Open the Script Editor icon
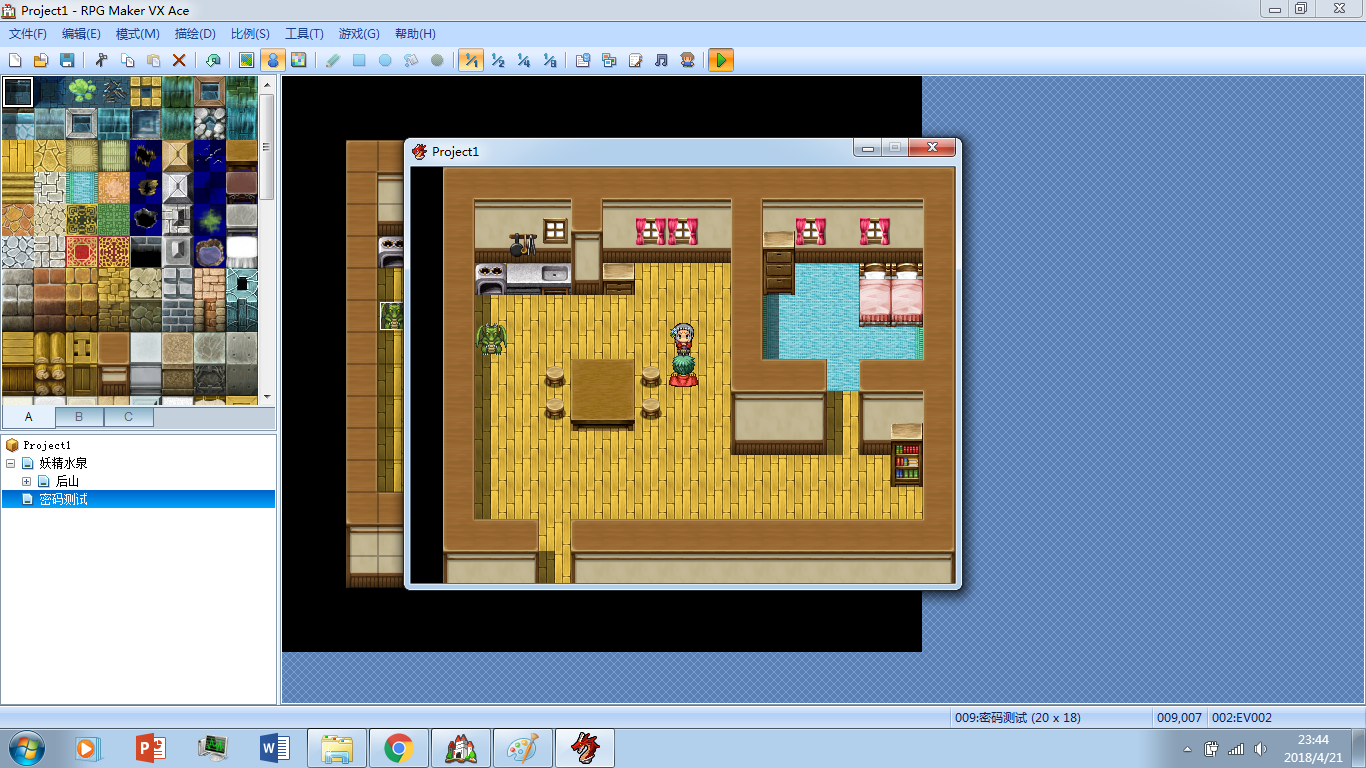This screenshot has width=1366, height=768. (x=635, y=60)
